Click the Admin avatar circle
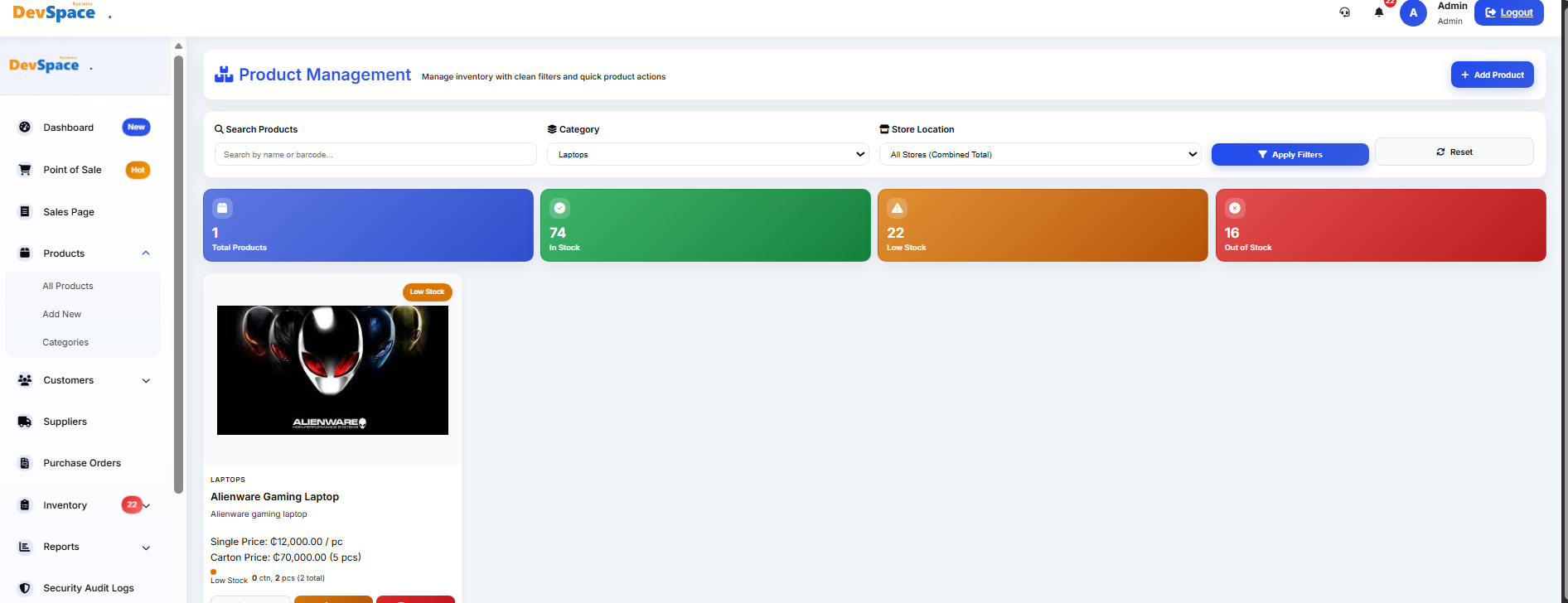 (x=1413, y=12)
